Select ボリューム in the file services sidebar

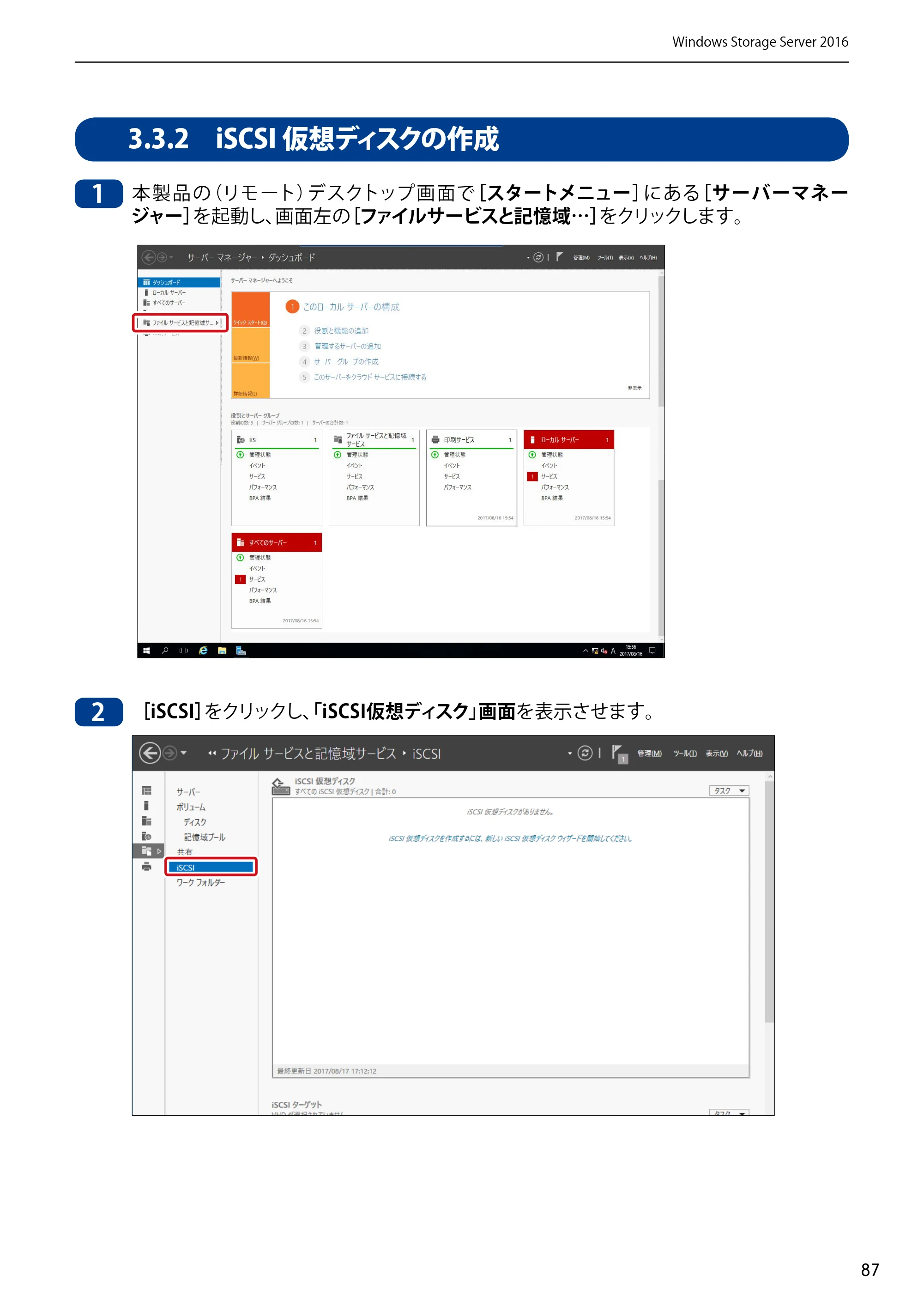click(x=191, y=807)
